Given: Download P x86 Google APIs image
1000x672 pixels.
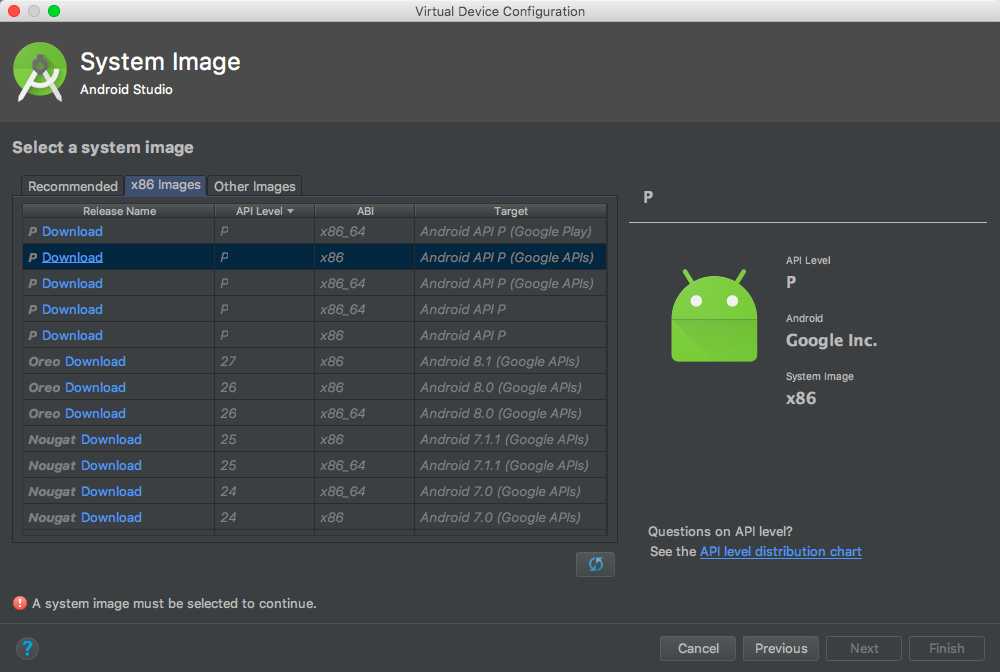Looking at the screenshot, I should click(x=72, y=258).
